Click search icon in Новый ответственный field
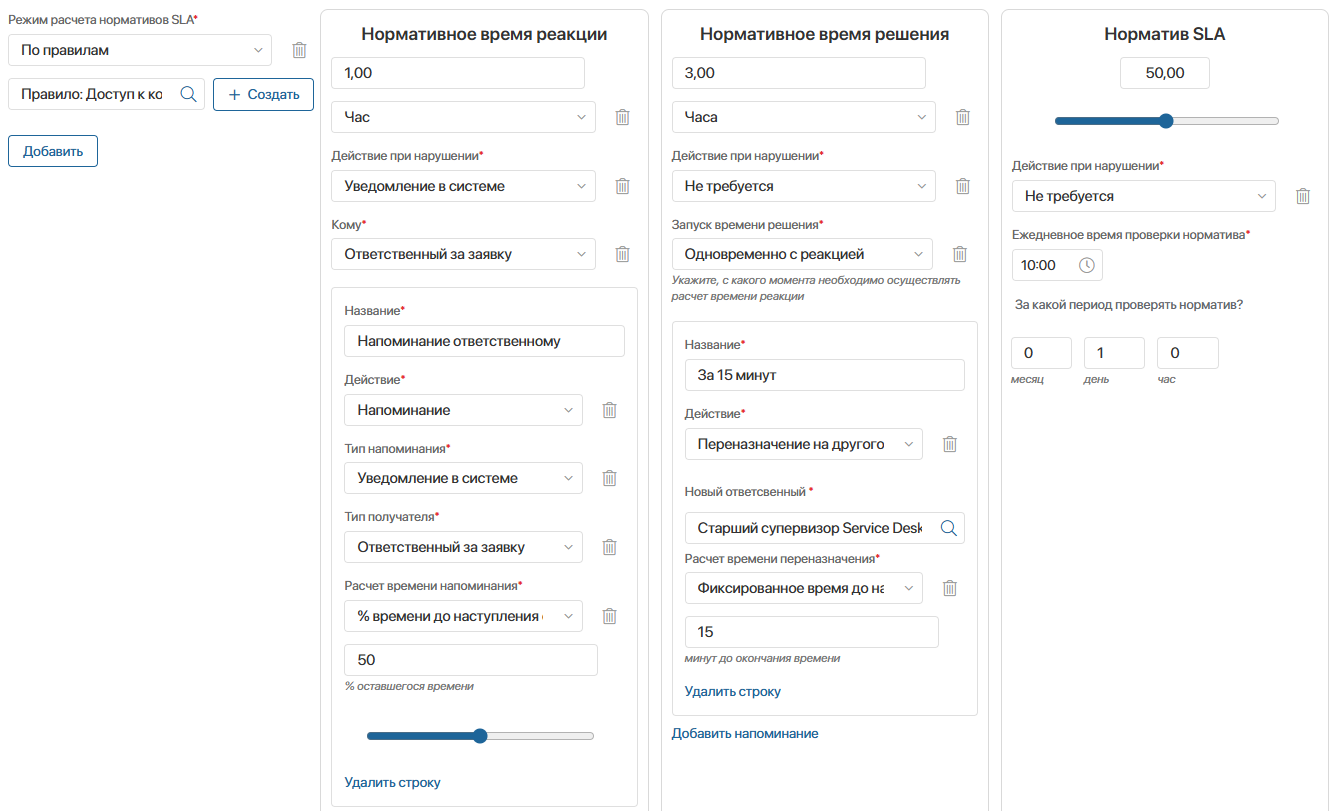The width and height of the screenshot is (1335, 811). 948,528
